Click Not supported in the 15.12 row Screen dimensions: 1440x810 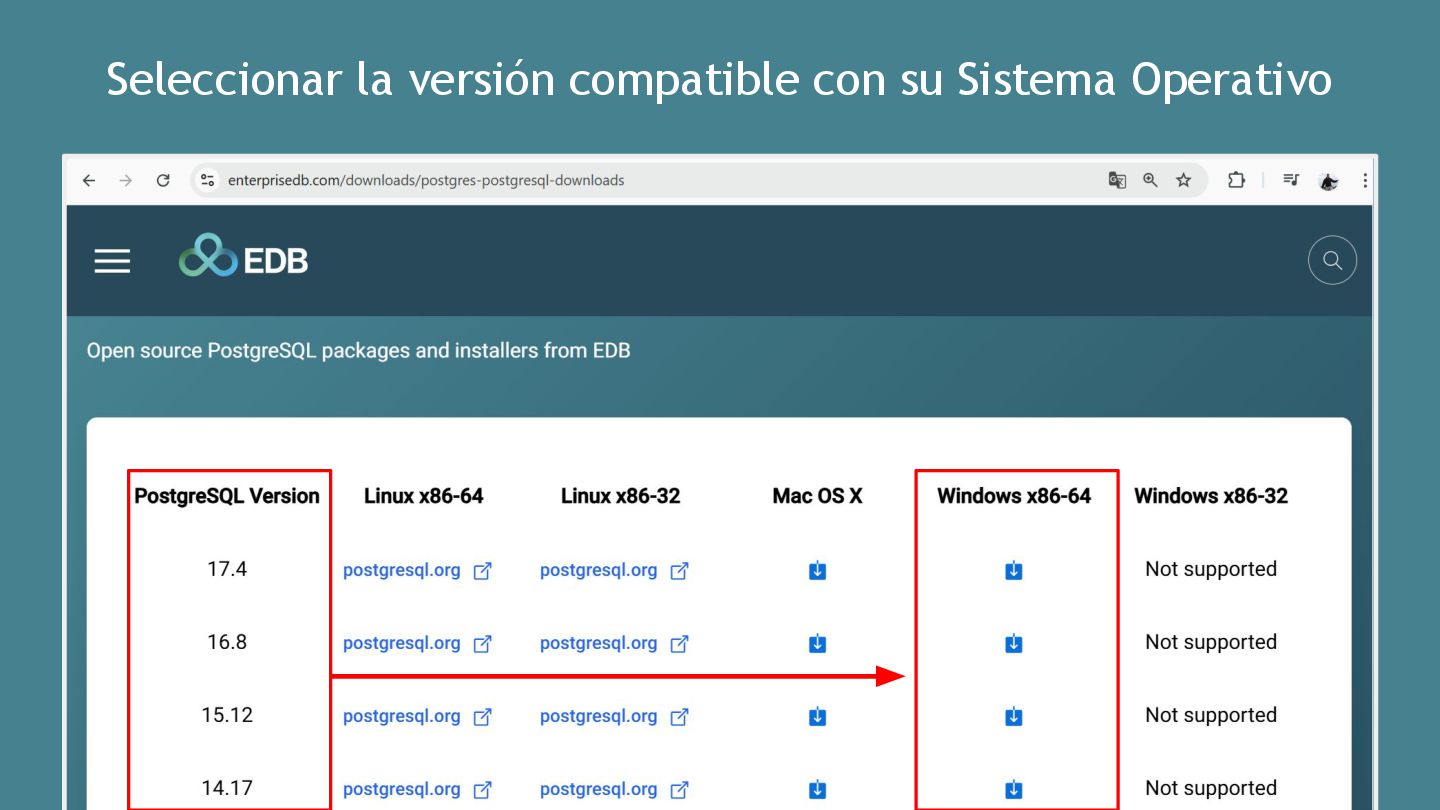tap(1211, 716)
